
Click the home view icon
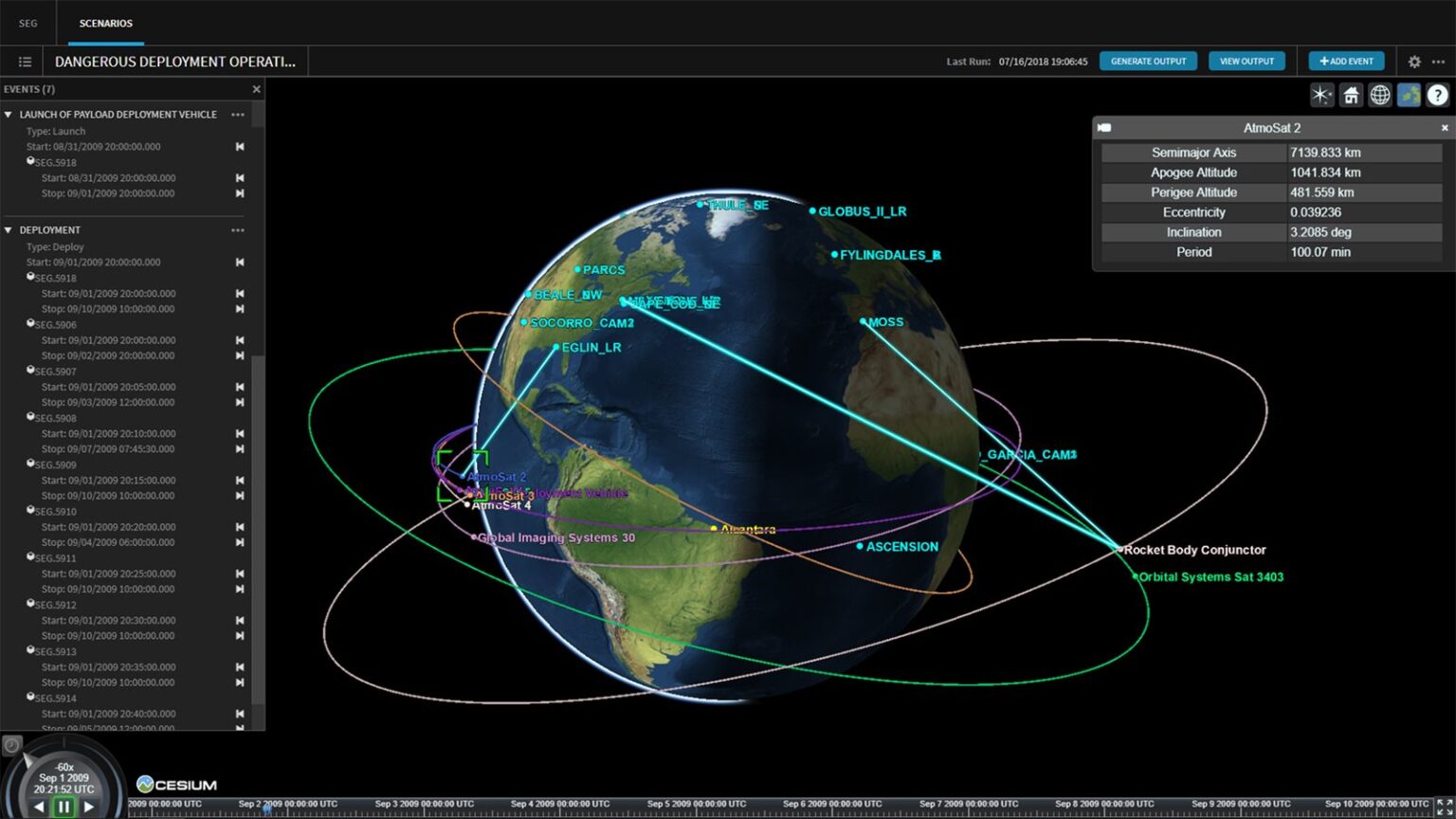click(1351, 95)
